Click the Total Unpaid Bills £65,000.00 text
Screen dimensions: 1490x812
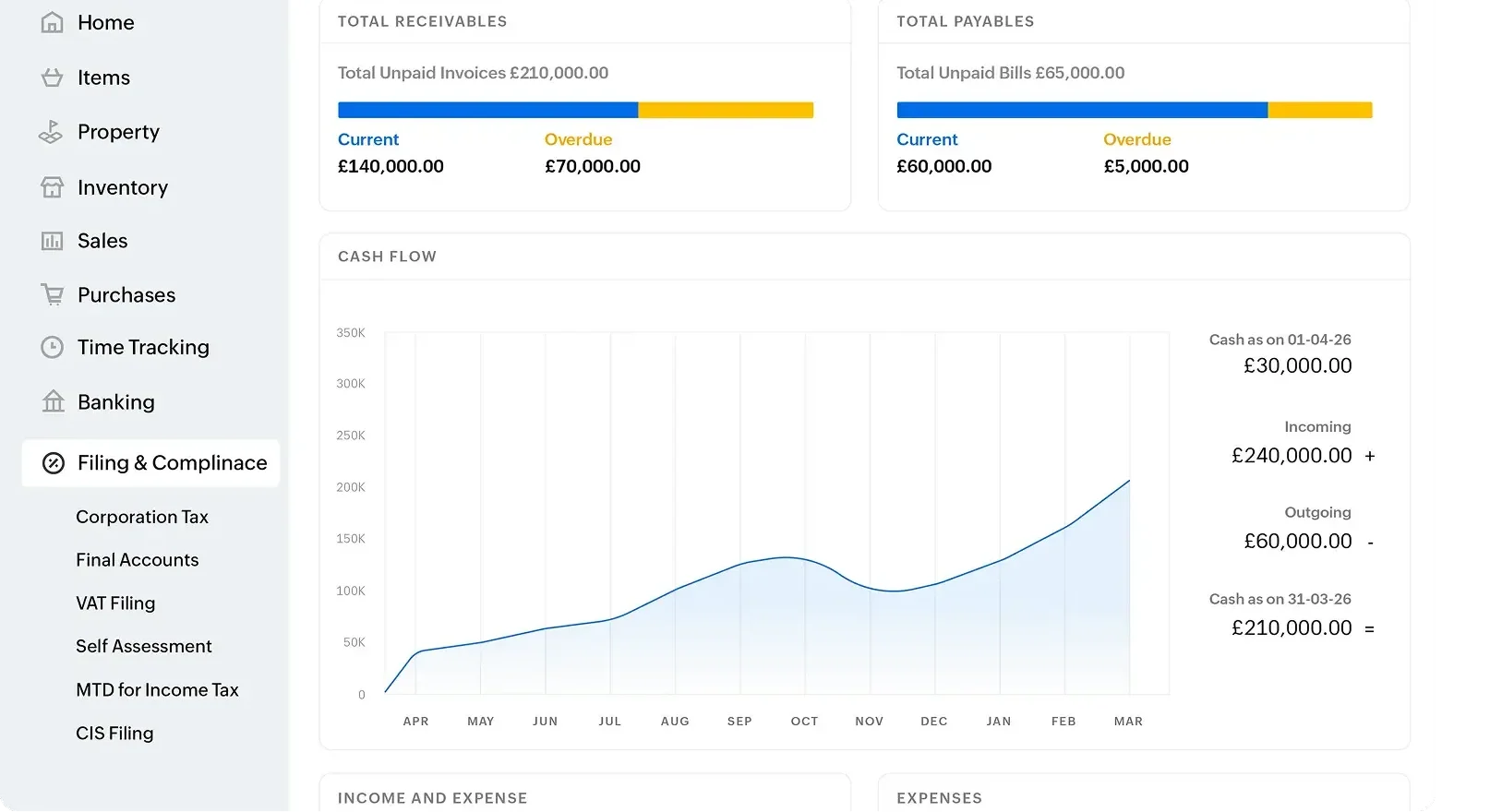coord(1011,73)
